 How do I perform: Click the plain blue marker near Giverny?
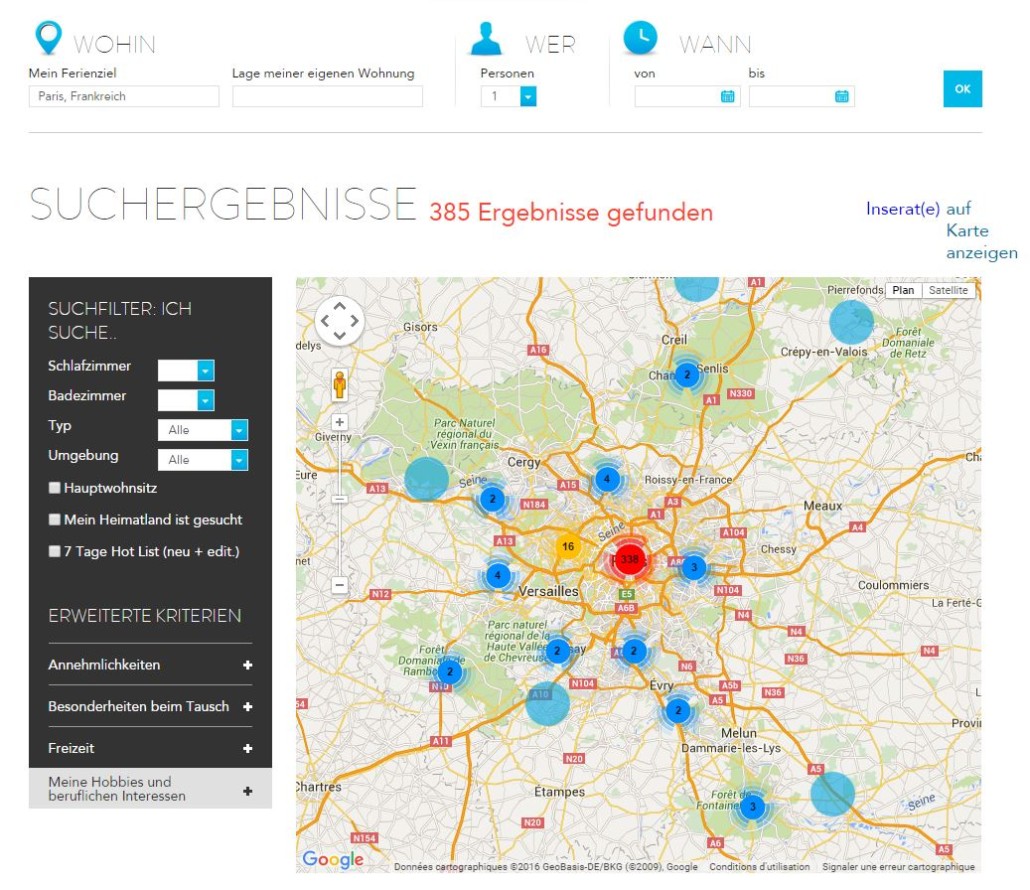[x=426, y=479]
